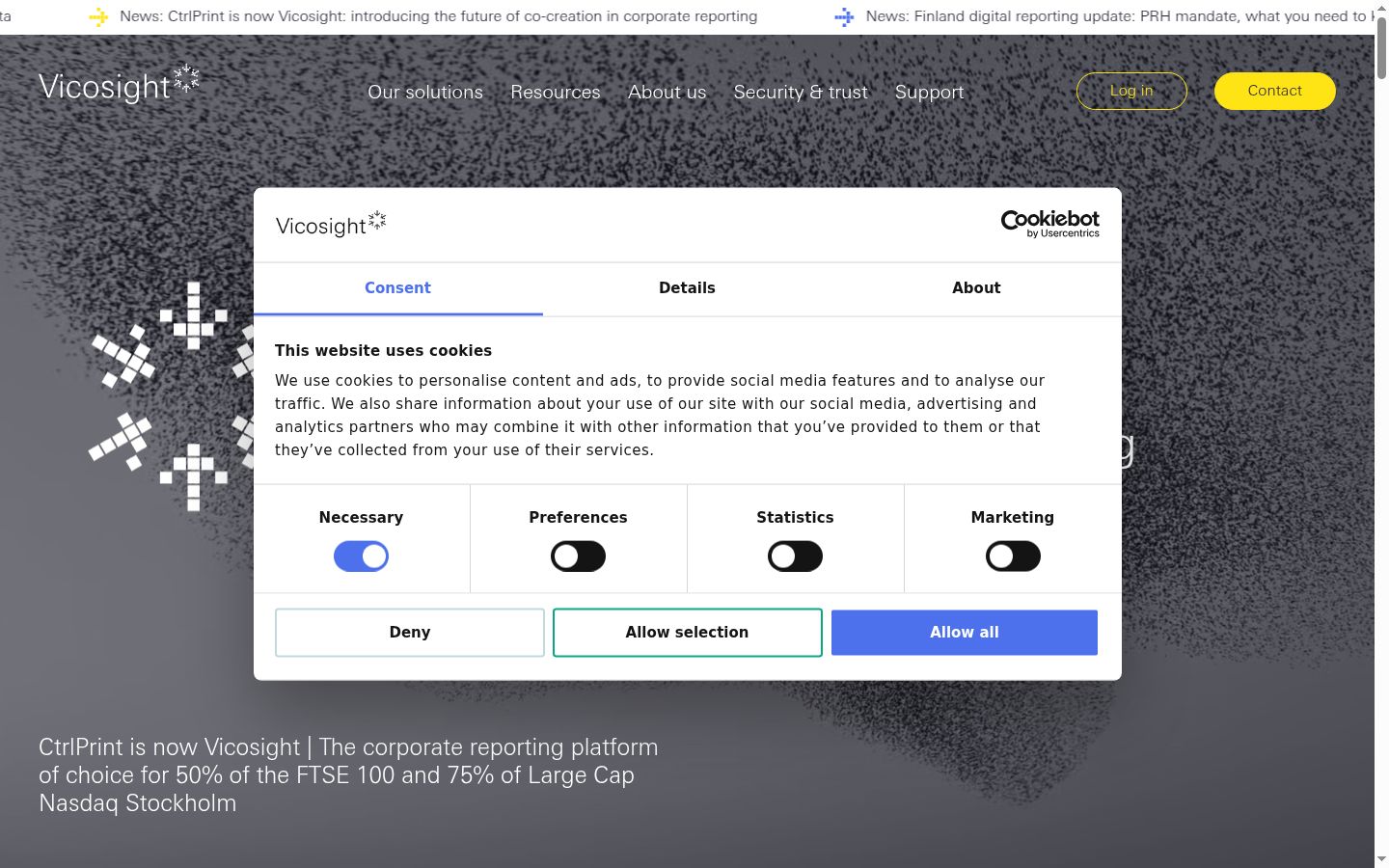Viewport: 1389px width, 868px height.
Task: Click the yellow Contact button
Action: pos(1275,91)
